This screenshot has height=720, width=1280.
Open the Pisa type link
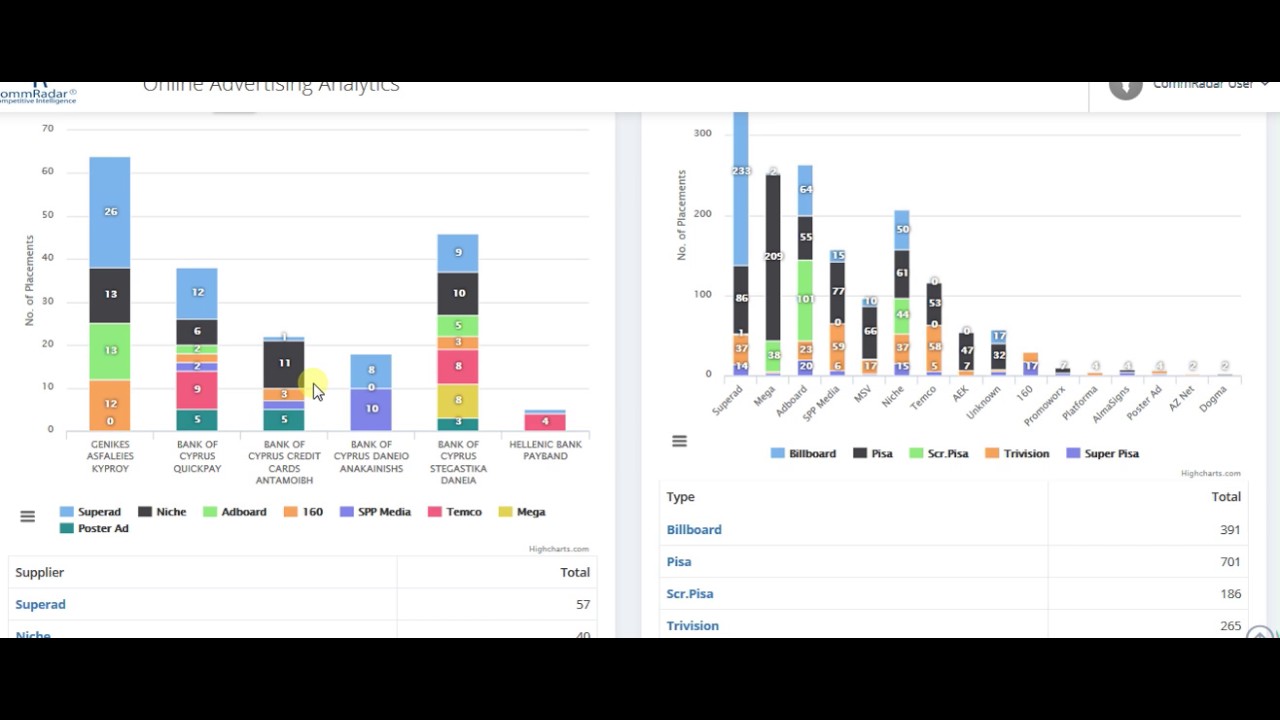click(678, 561)
